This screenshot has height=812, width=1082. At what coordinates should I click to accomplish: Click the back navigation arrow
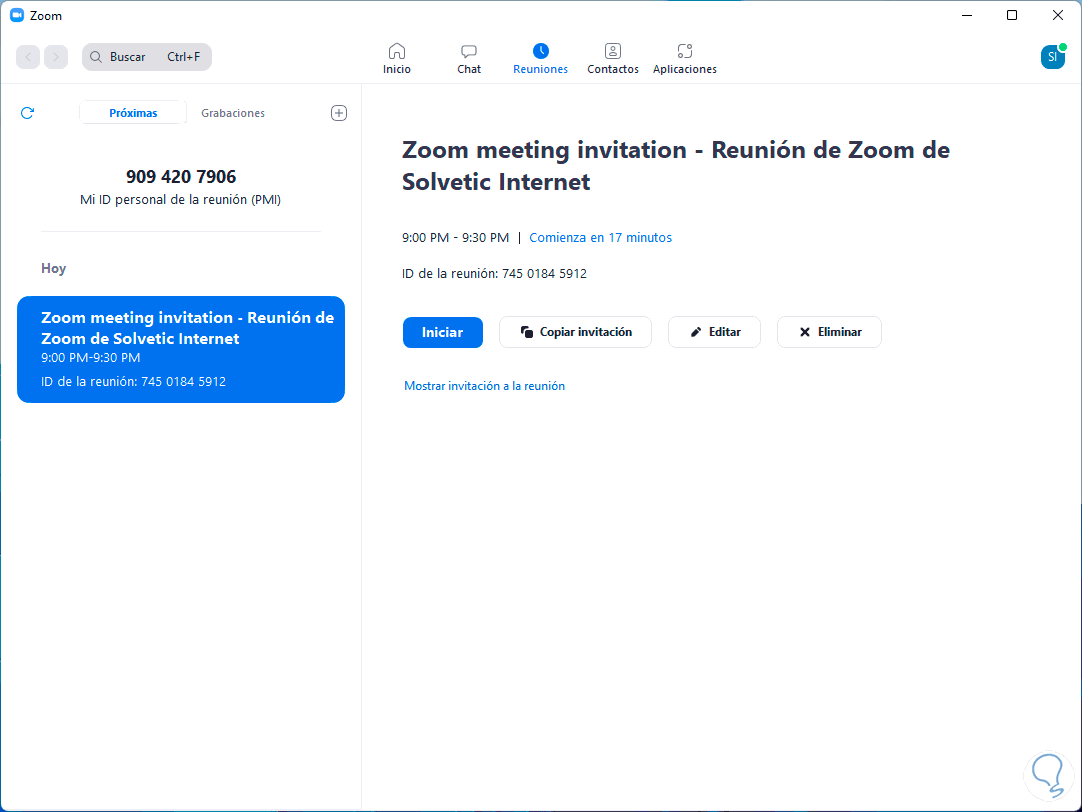pyautogui.click(x=28, y=57)
